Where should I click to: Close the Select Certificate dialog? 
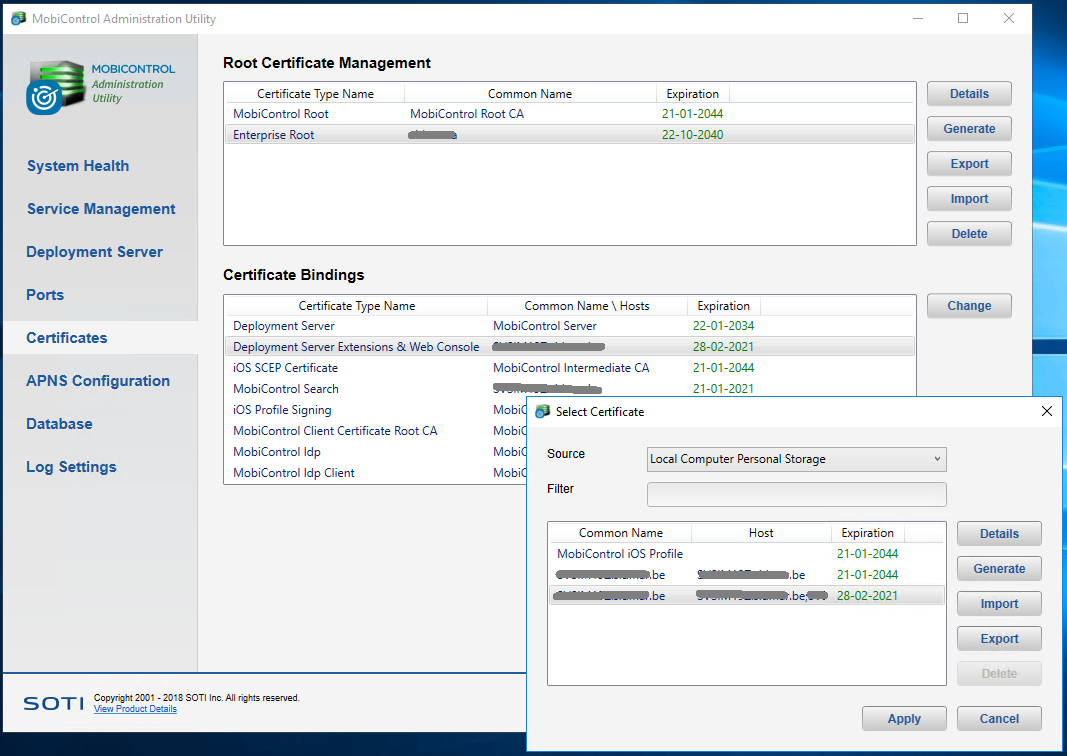pos(1046,411)
